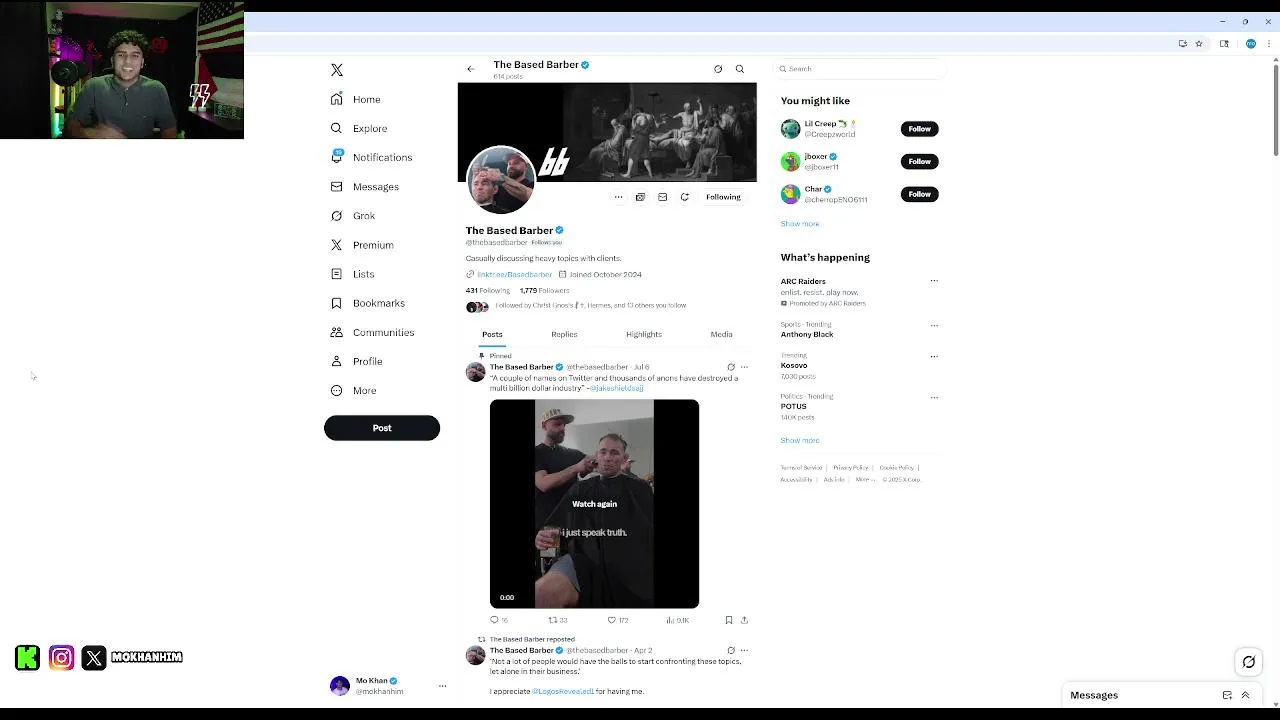Open Explore from the sidebar

click(359, 128)
